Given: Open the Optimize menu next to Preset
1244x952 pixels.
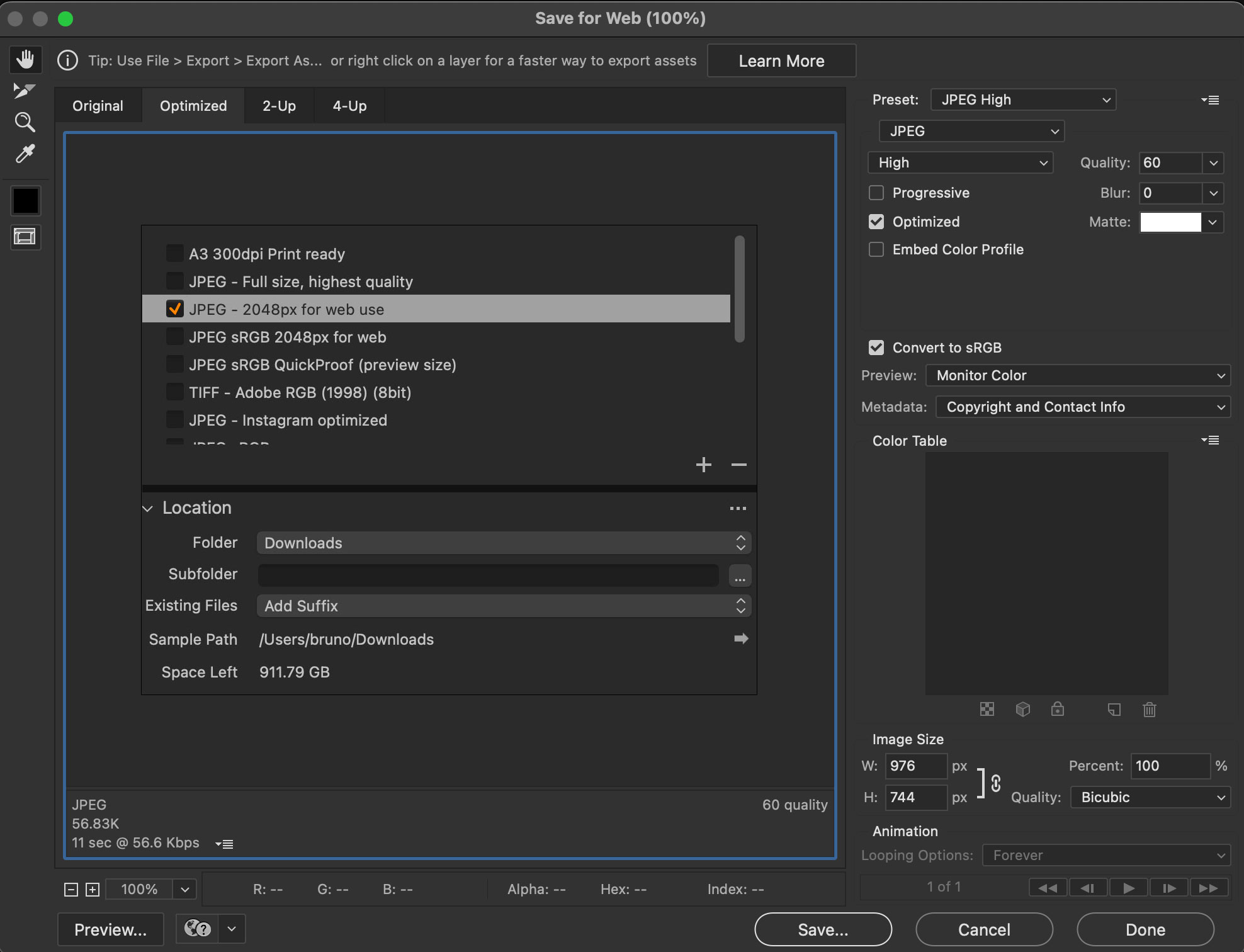Looking at the screenshot, I should tap(1209, 99).
